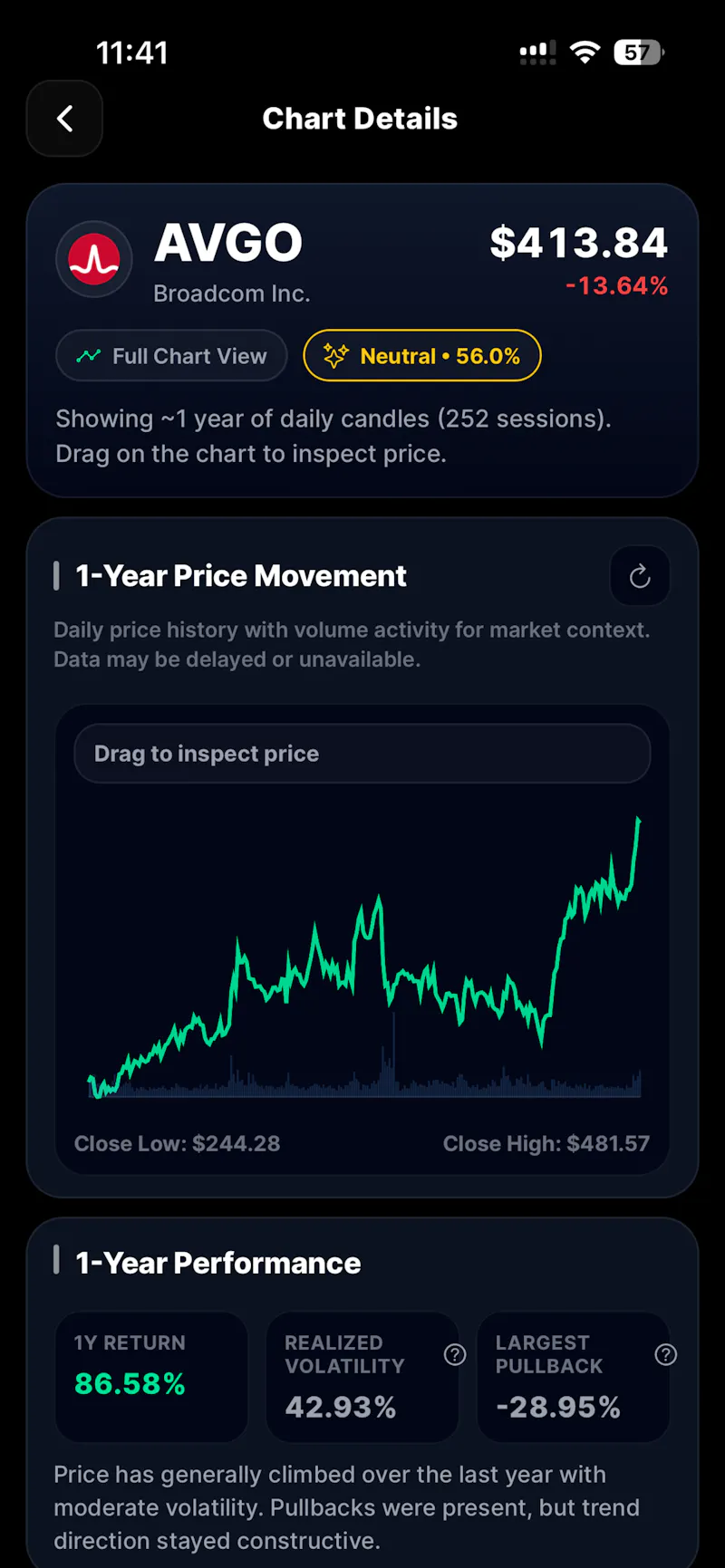Tap the sparkle icon in Neutral badge

(335, 356)
